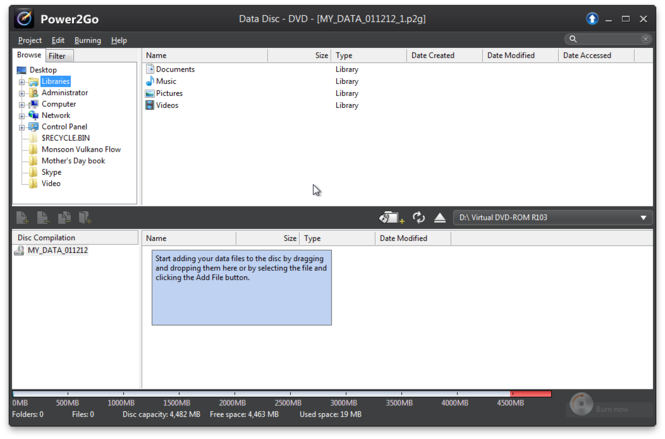This screenshot has height=439, width=665.
Task: Select the Monsoon Vulkano Flow folder
Action: tap(81, 149)
